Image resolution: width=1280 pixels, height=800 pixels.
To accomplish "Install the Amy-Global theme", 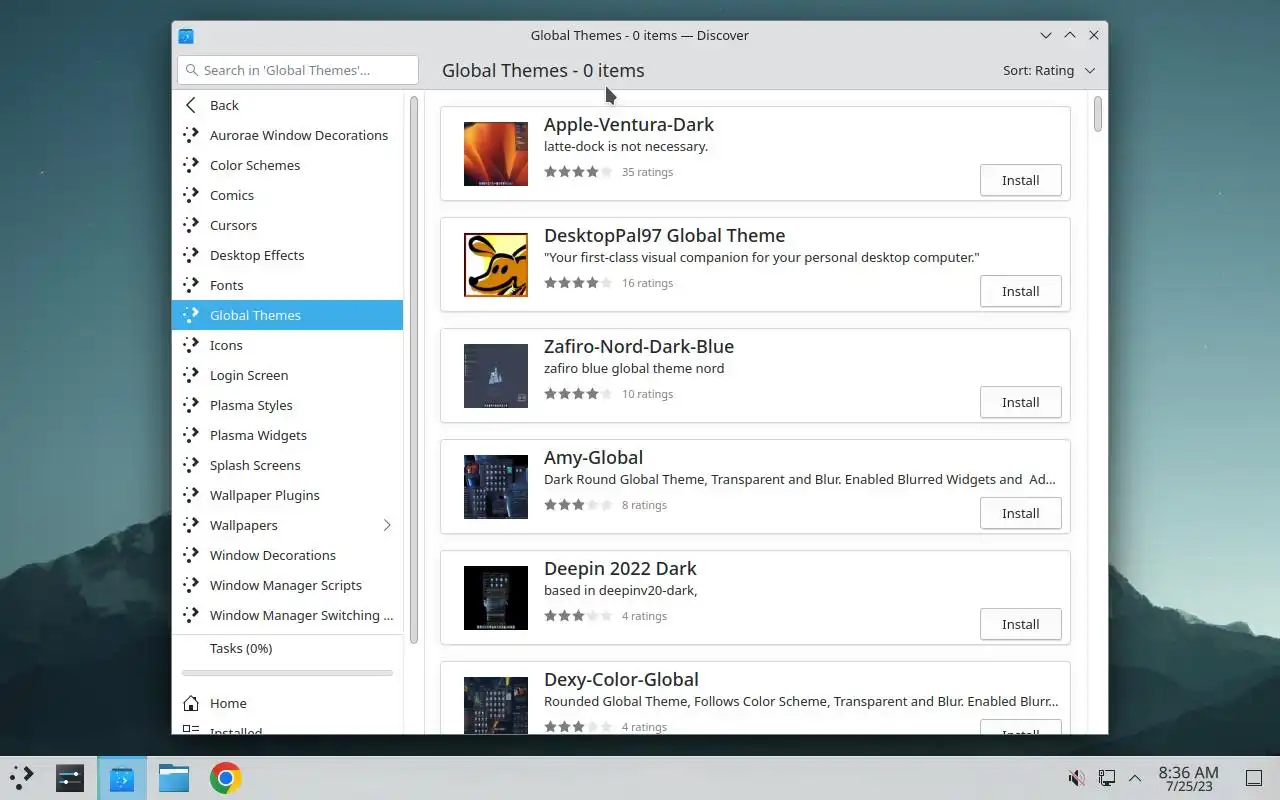I will tap(1020, 513).
